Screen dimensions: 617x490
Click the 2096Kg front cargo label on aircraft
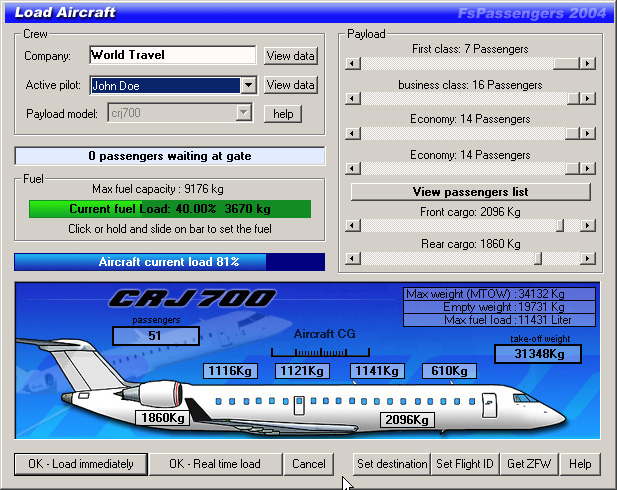[x=407, y=420]
